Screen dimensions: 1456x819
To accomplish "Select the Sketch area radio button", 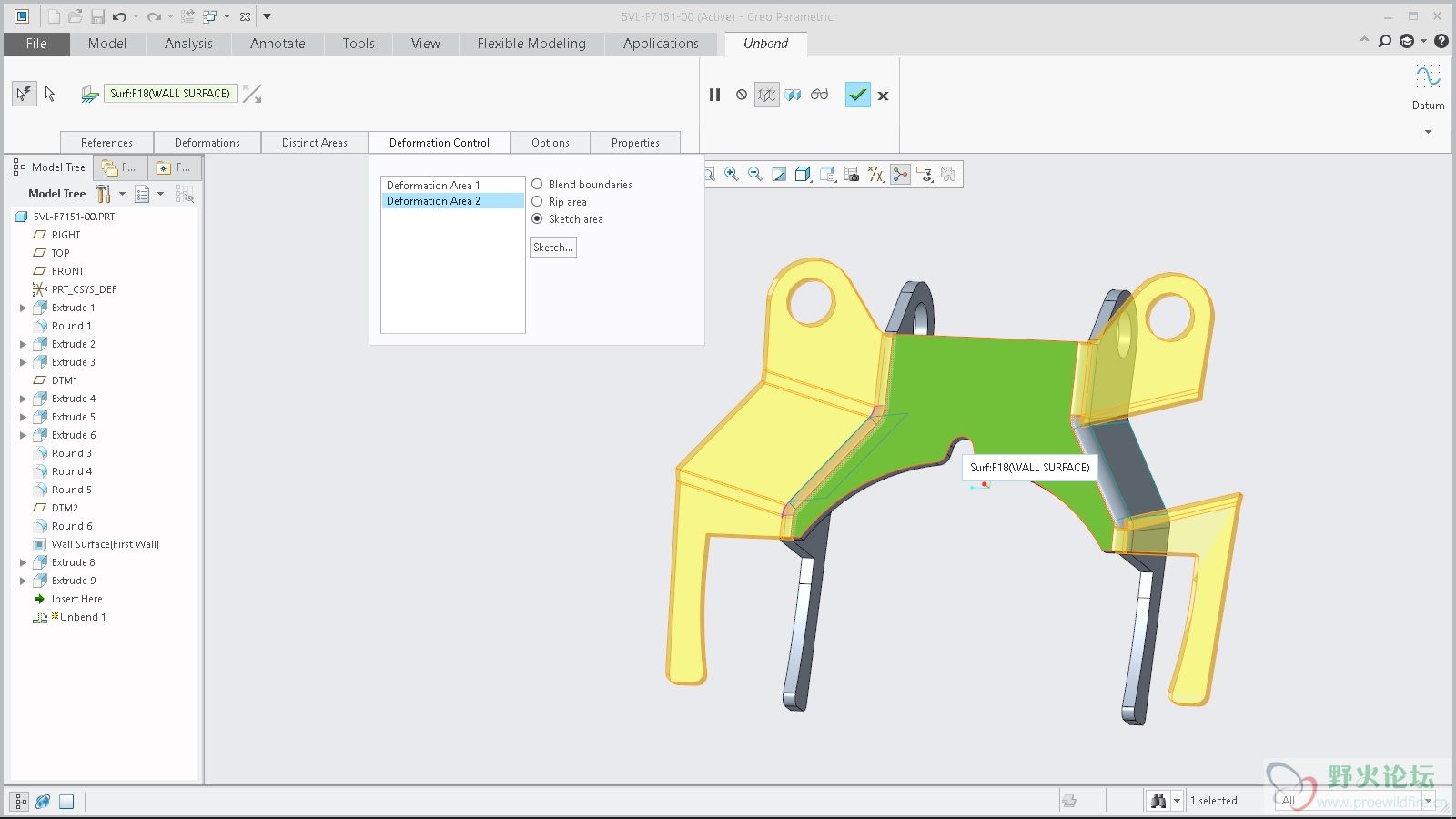I will 537,218.
